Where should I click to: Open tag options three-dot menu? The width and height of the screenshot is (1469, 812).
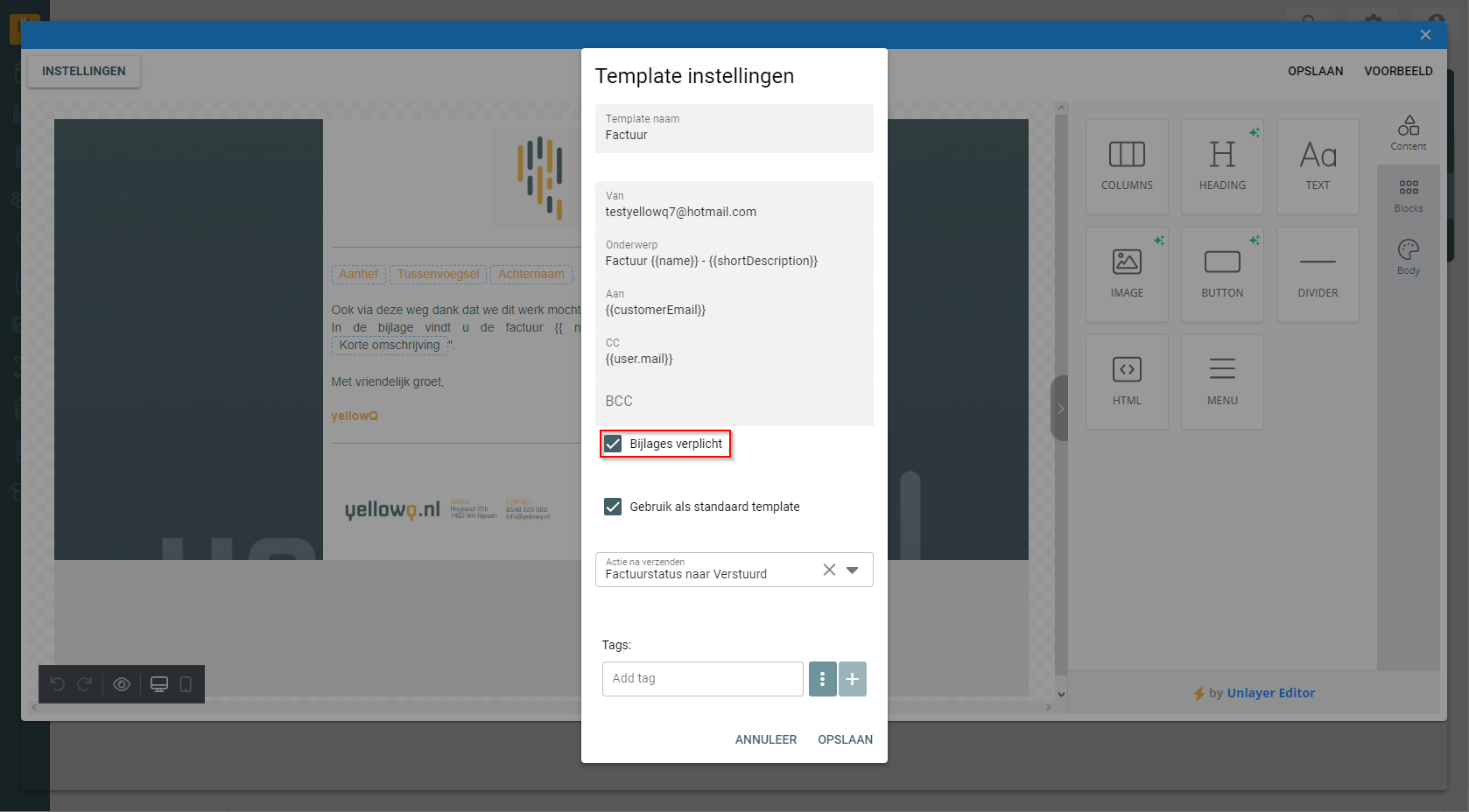[822, 679]
